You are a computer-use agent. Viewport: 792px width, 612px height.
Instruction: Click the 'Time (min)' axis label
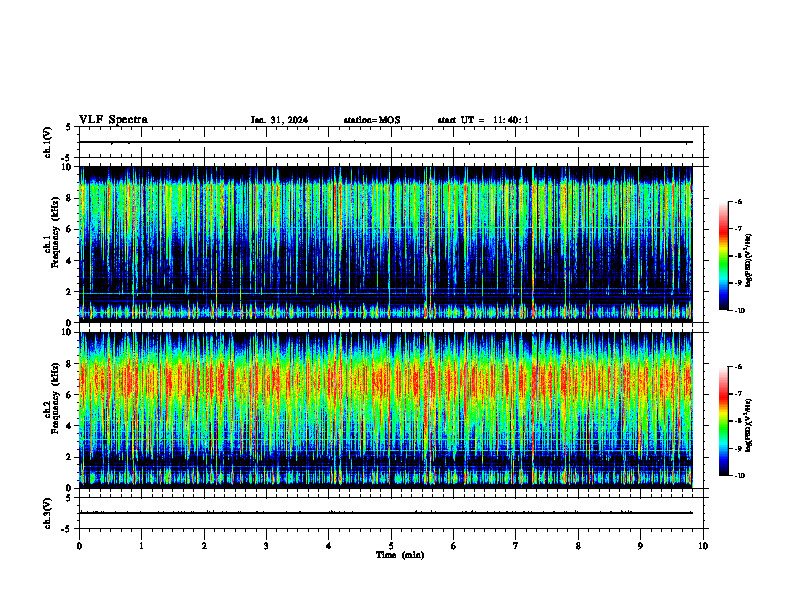pos(400,555)
